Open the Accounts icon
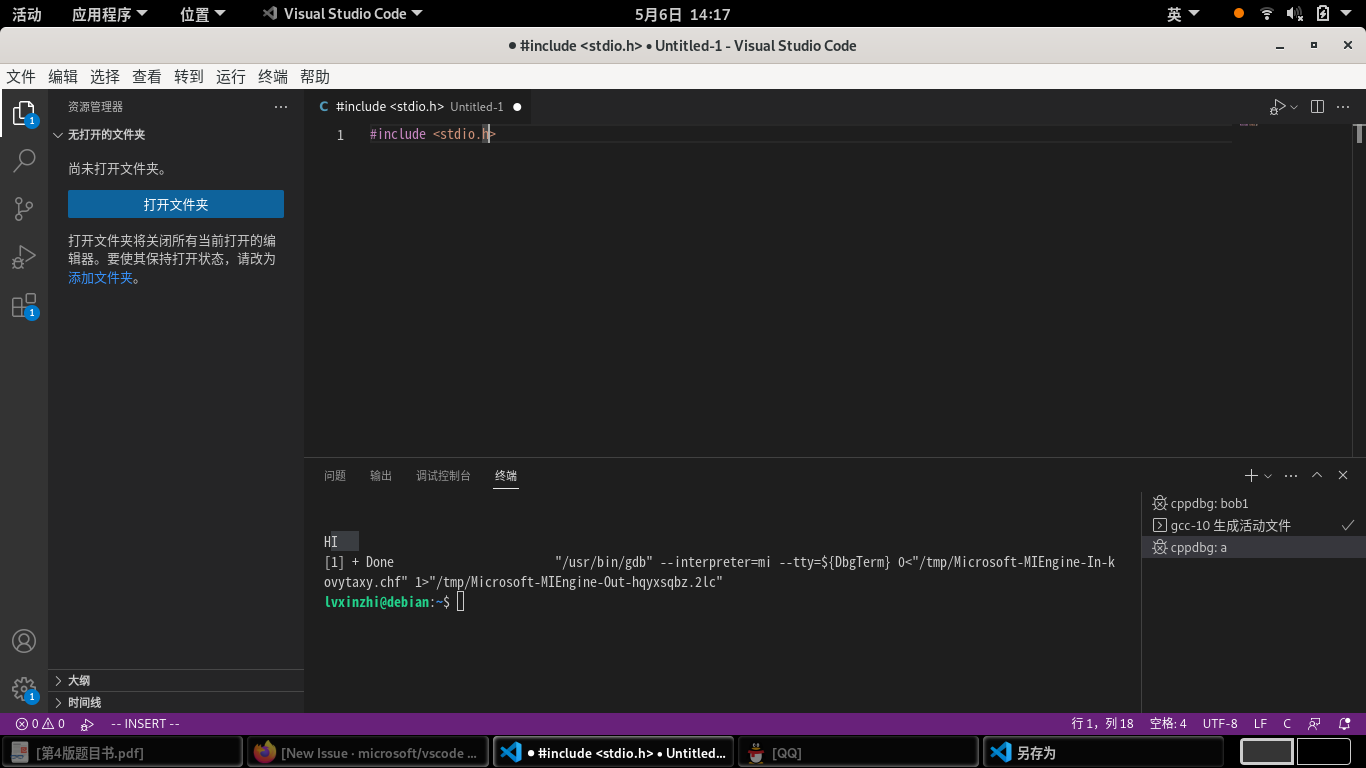Screen dimensions: 1366x768 25,641
